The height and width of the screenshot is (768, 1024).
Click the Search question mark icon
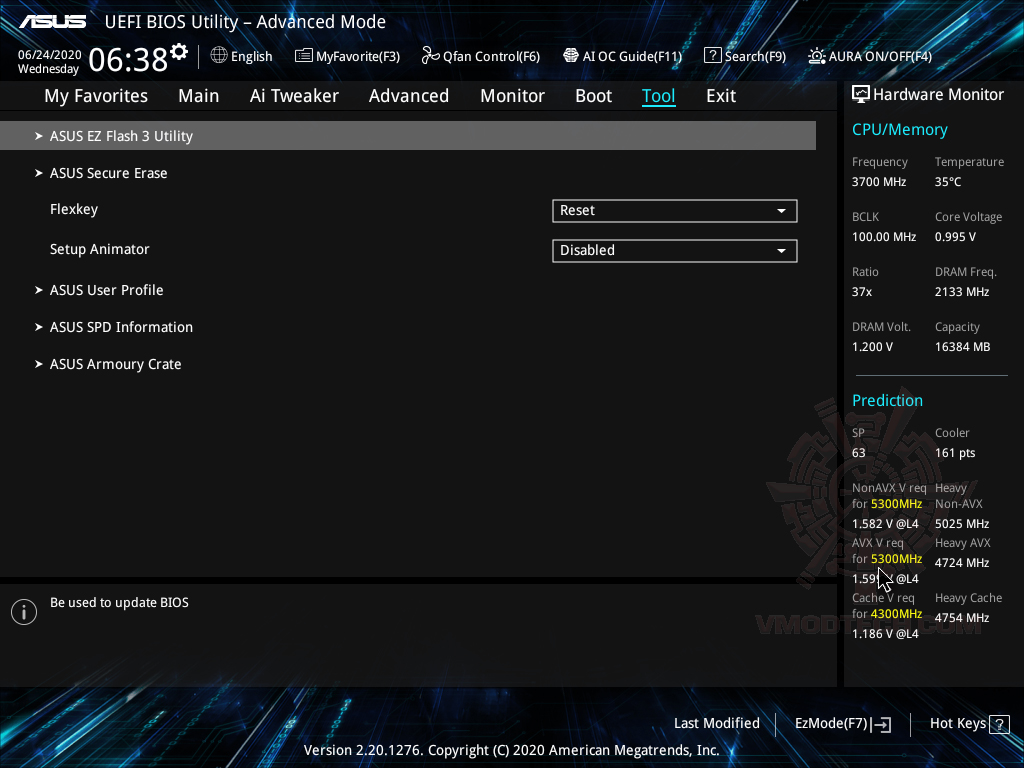tap(712, 56)
